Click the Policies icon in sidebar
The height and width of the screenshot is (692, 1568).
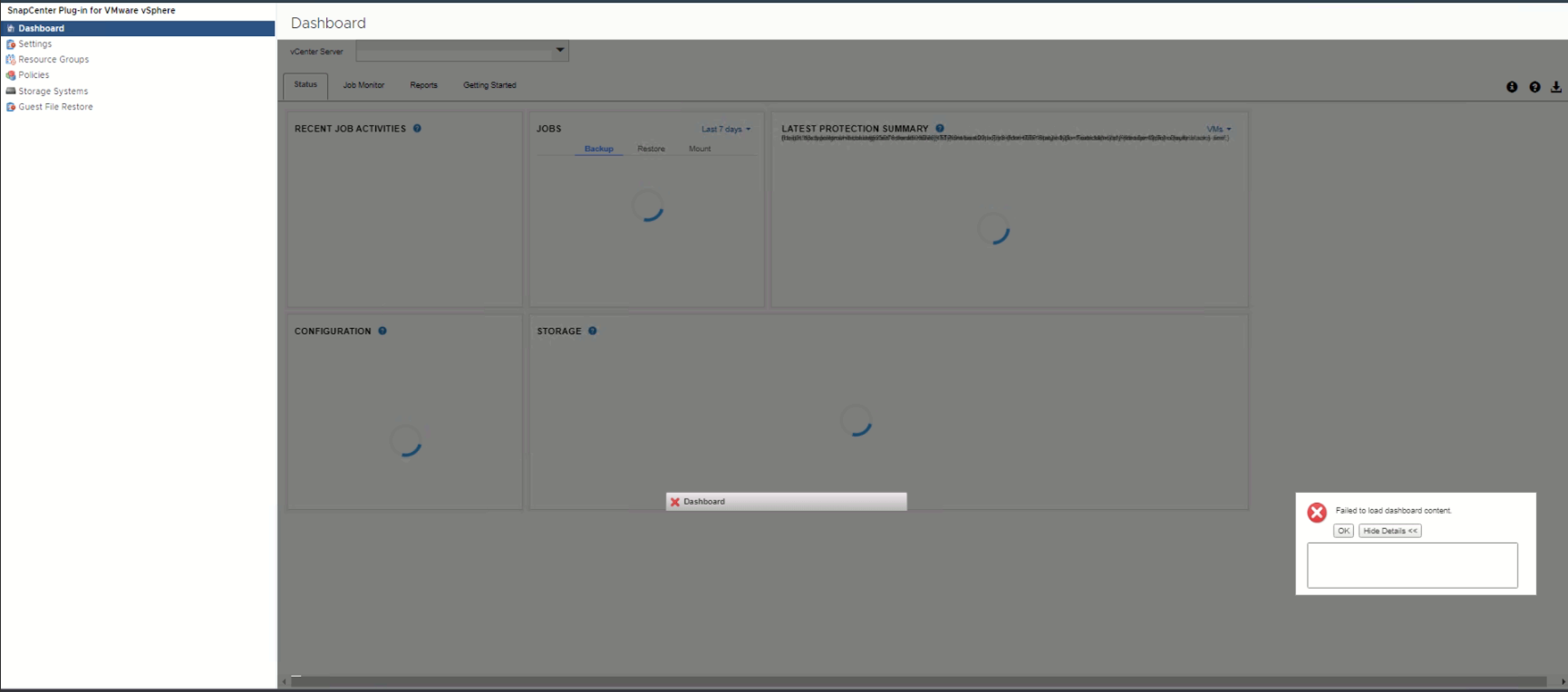(11, 75)
